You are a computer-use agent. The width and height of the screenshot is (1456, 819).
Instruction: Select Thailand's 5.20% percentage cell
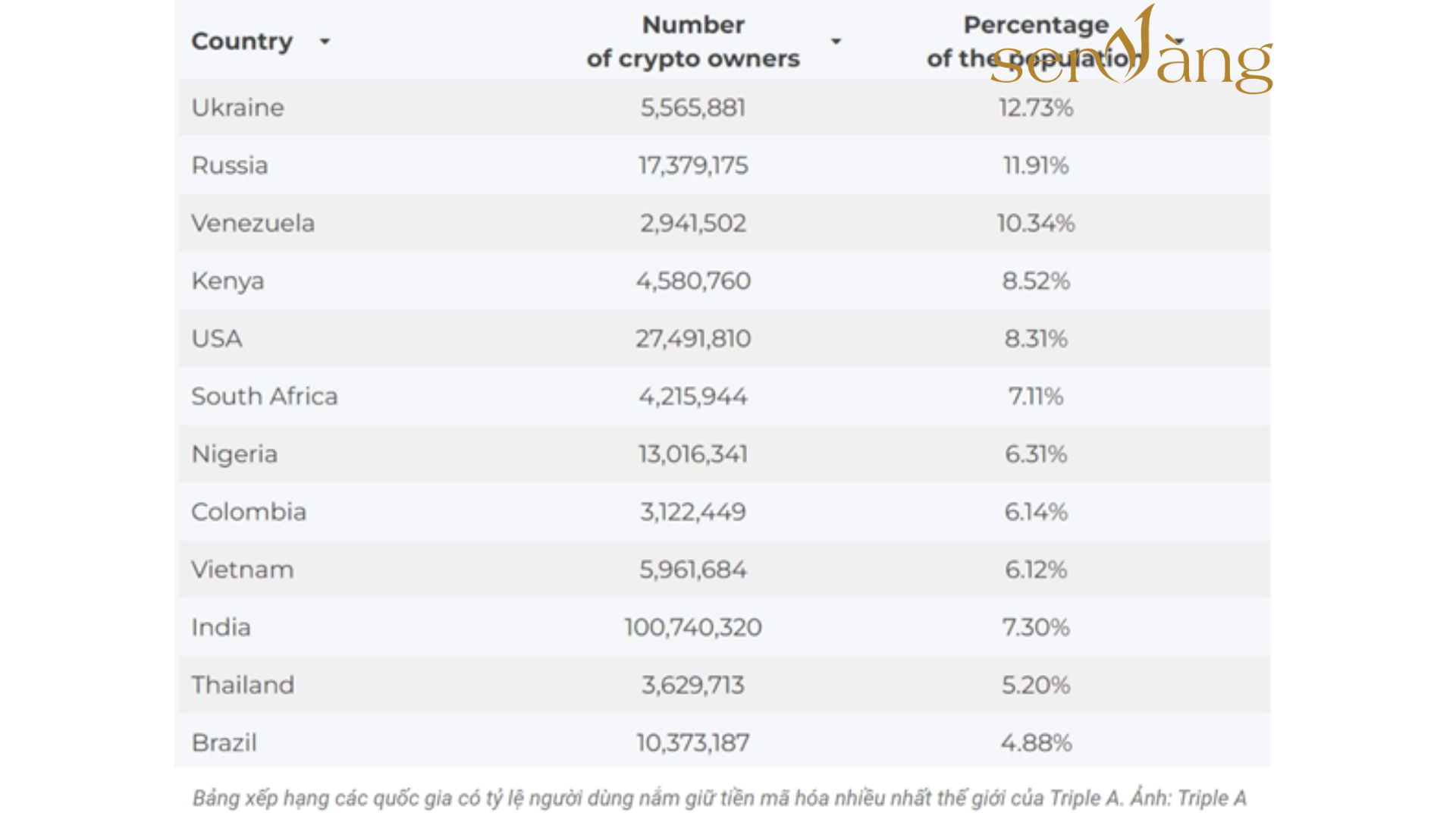1035,685
